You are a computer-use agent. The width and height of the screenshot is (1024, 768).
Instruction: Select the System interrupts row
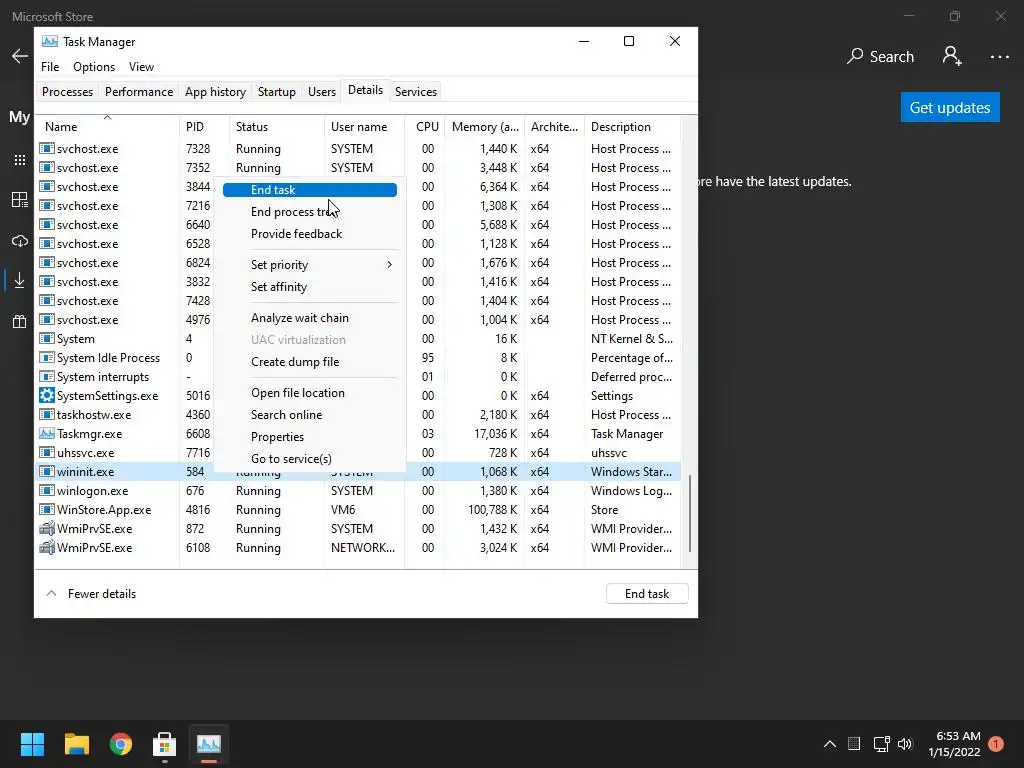(x=359, y=377)
